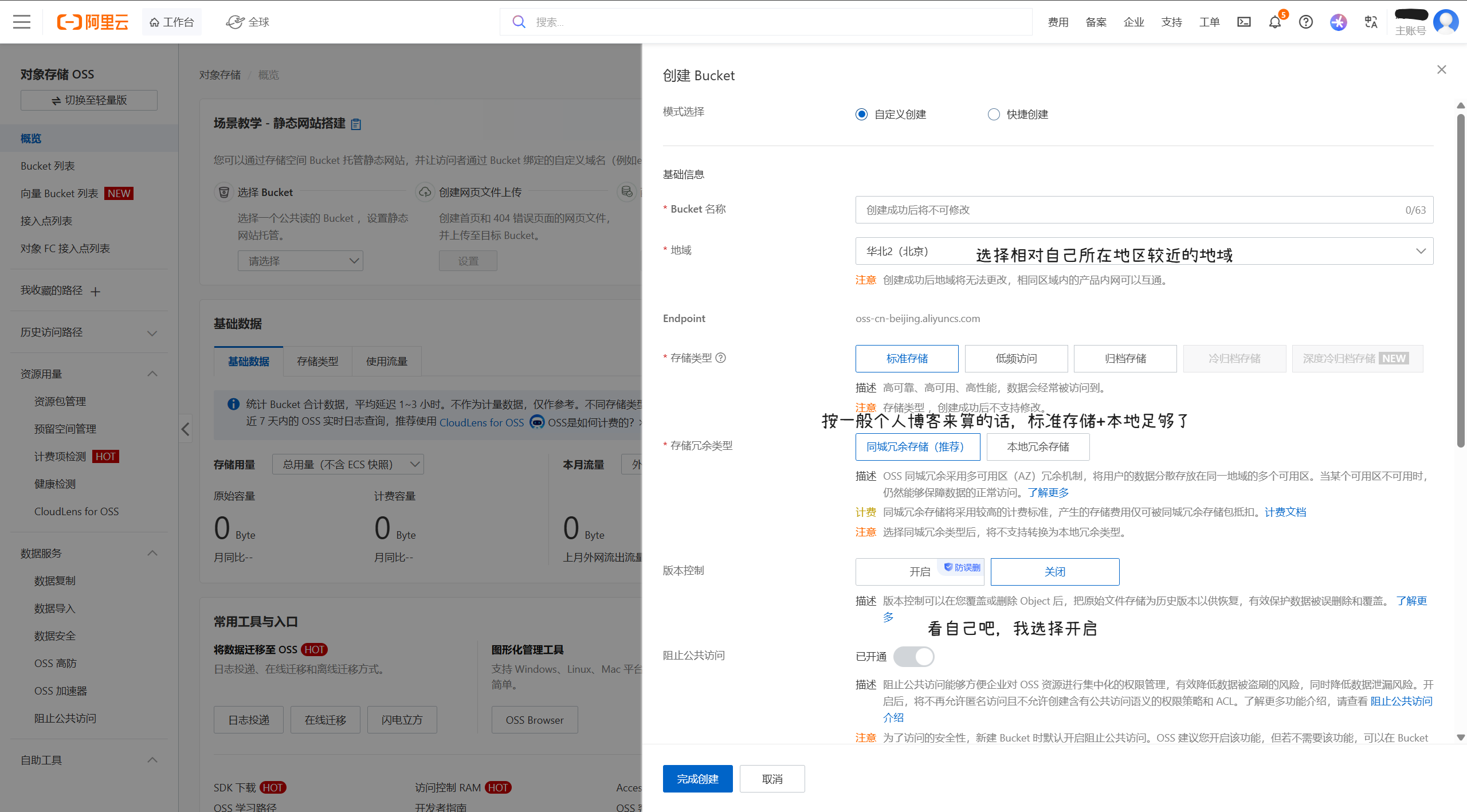Select the 快捷创建 radio button
This screenshot has width=1467, height=812.
(x=994, y=114)
